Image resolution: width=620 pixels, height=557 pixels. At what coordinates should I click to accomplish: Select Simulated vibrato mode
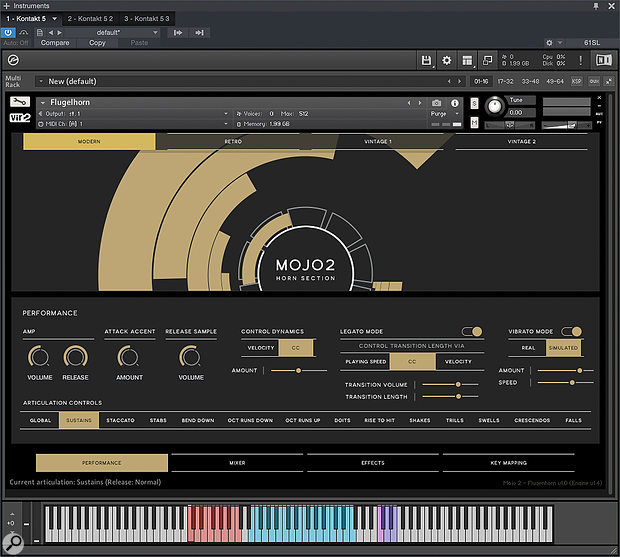563,348
